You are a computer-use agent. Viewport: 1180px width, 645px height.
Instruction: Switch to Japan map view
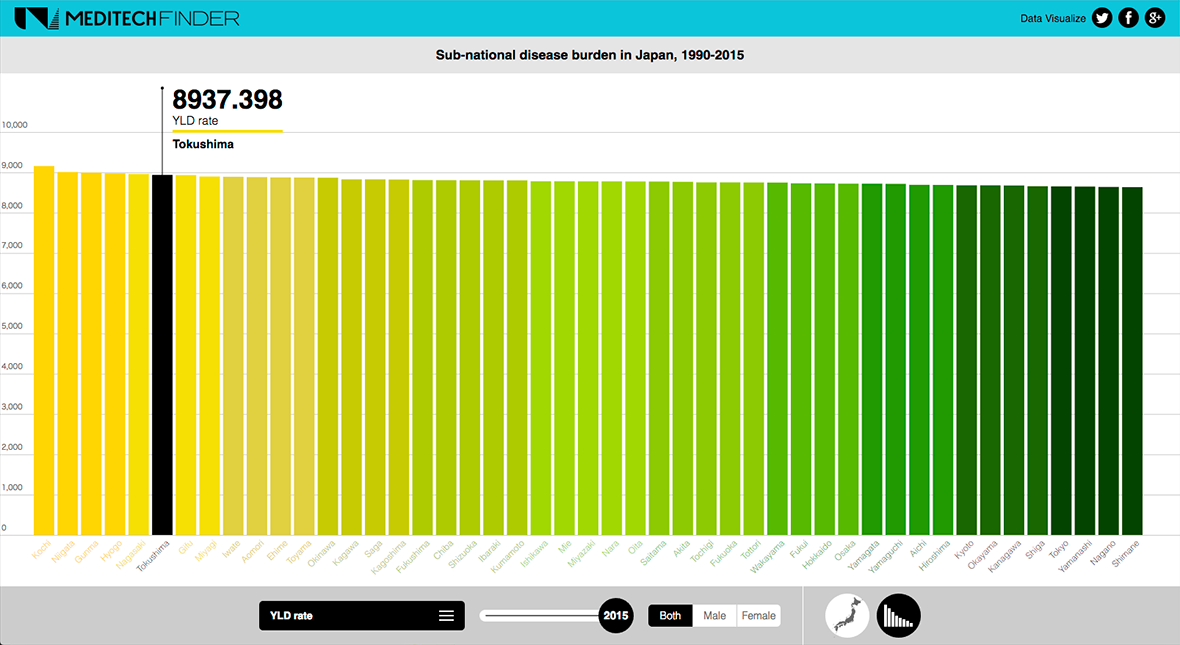coord(846,616)
